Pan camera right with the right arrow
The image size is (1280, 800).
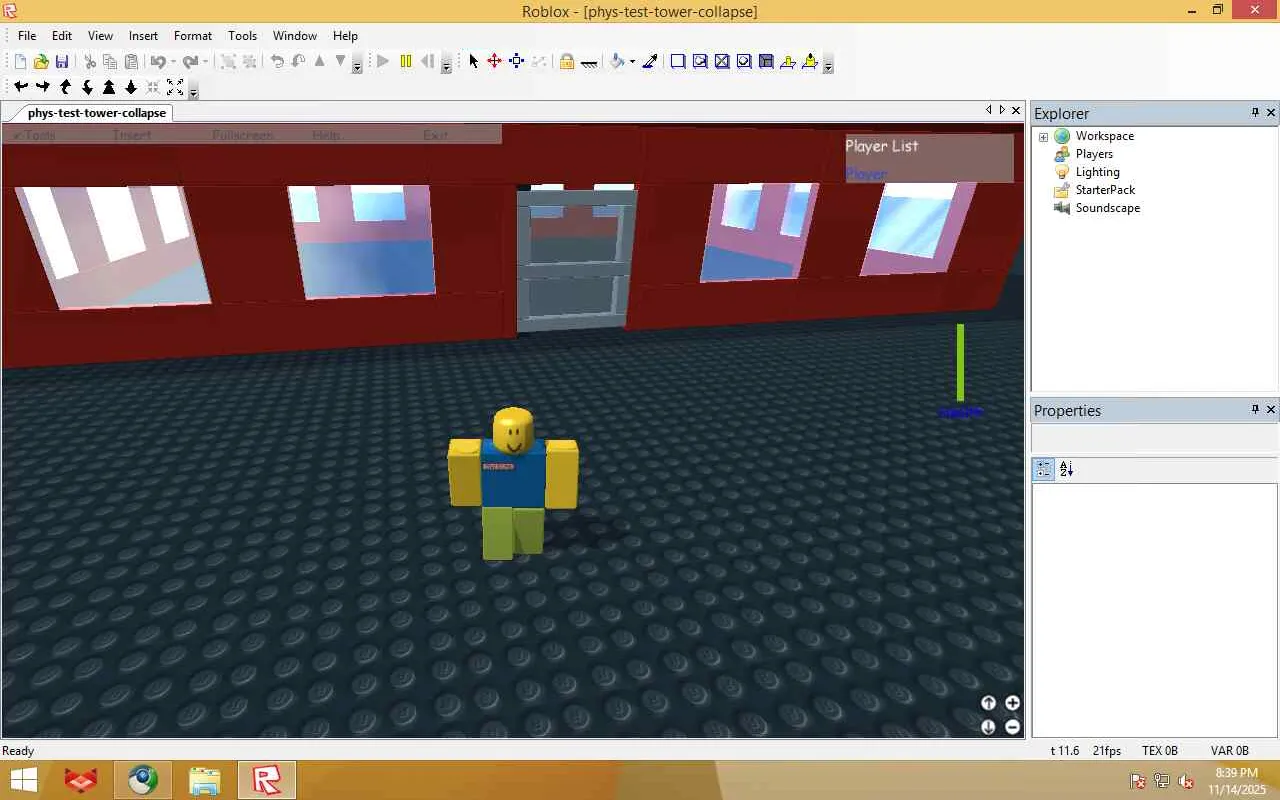(x=43, y=88)
